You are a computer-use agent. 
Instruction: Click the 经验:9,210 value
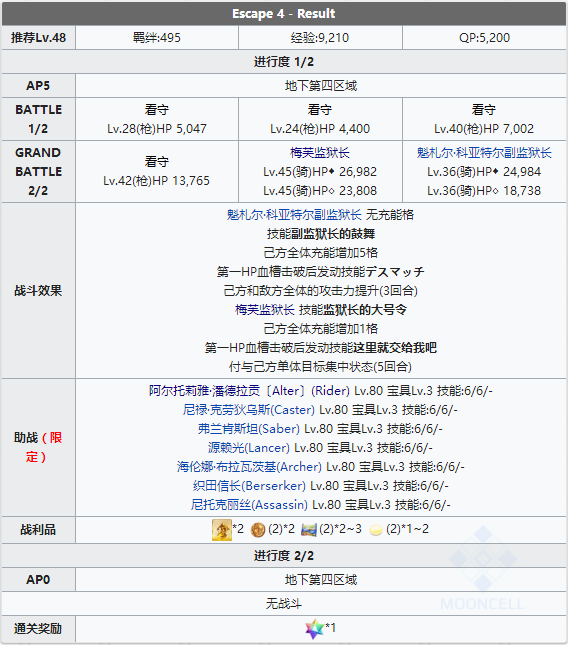pyautogui.click(x=320, y=38)
